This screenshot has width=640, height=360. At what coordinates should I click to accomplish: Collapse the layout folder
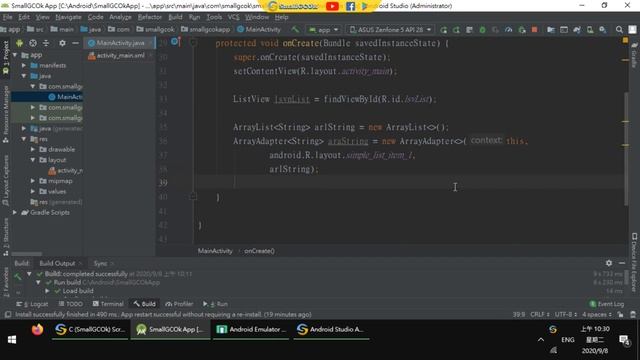pos(33,160)
